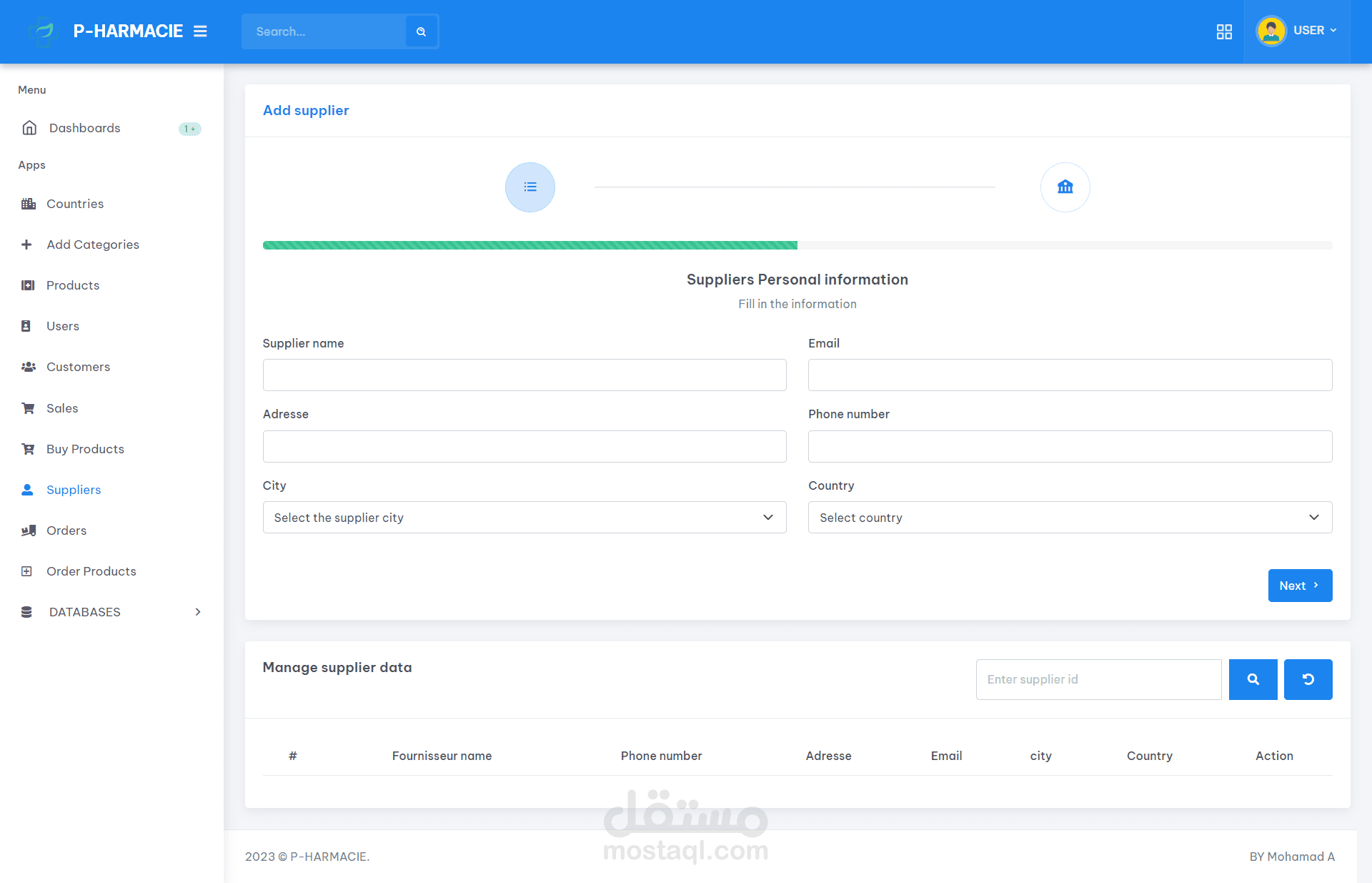The image size is (1372, 883).
Task: Open the Sales cart menu item
Action: click(62, 408)
